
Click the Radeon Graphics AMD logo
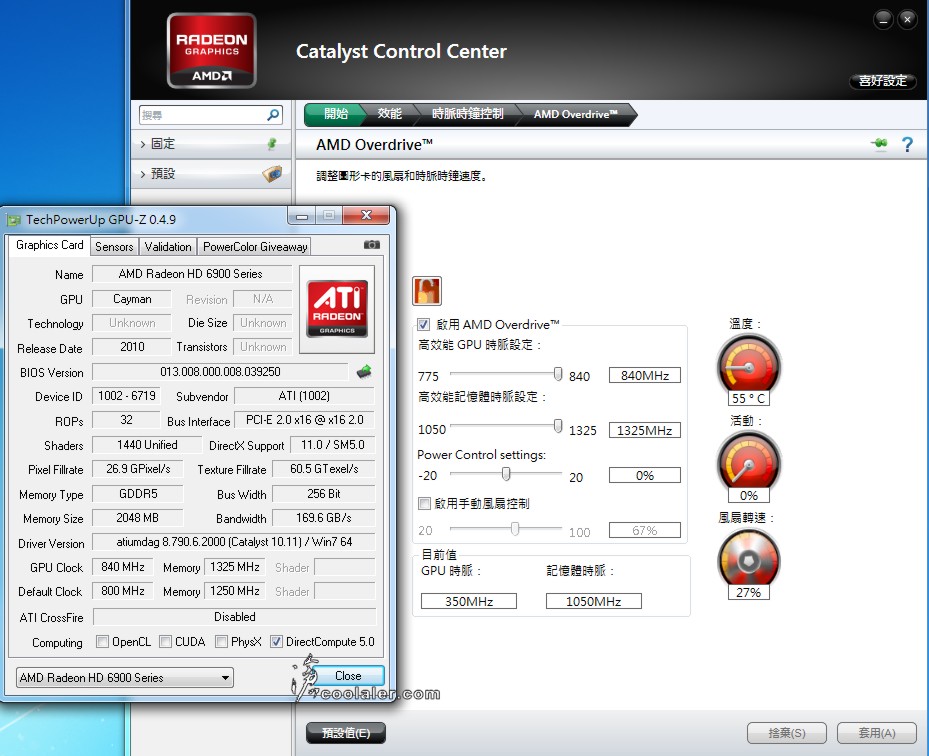(212, 50)
